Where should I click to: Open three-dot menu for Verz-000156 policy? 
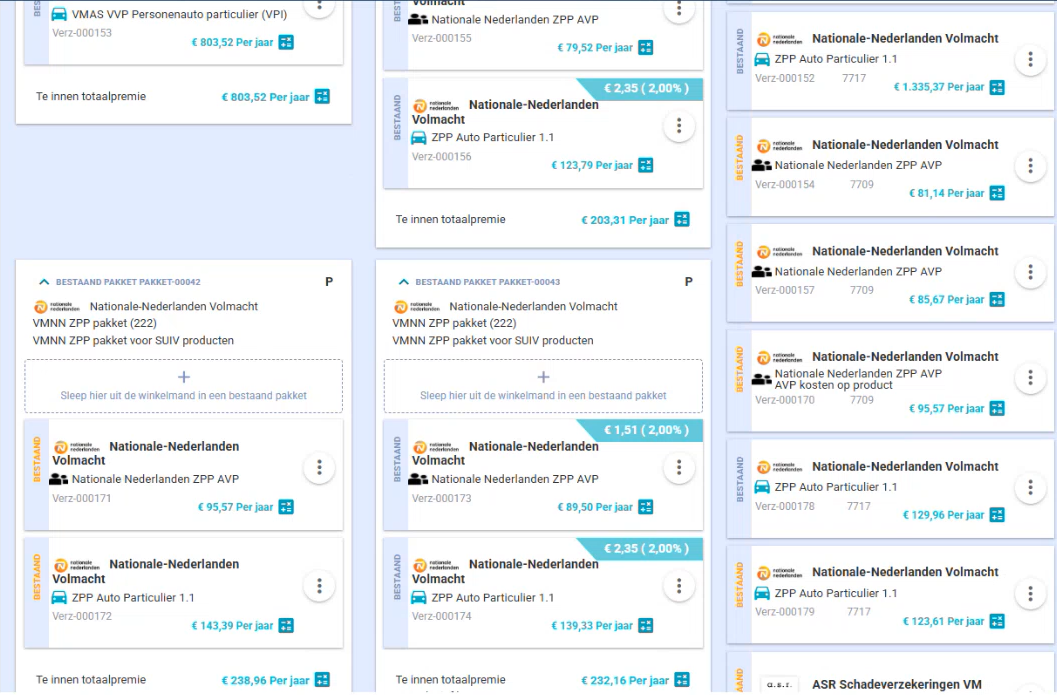tap(679, 126)
